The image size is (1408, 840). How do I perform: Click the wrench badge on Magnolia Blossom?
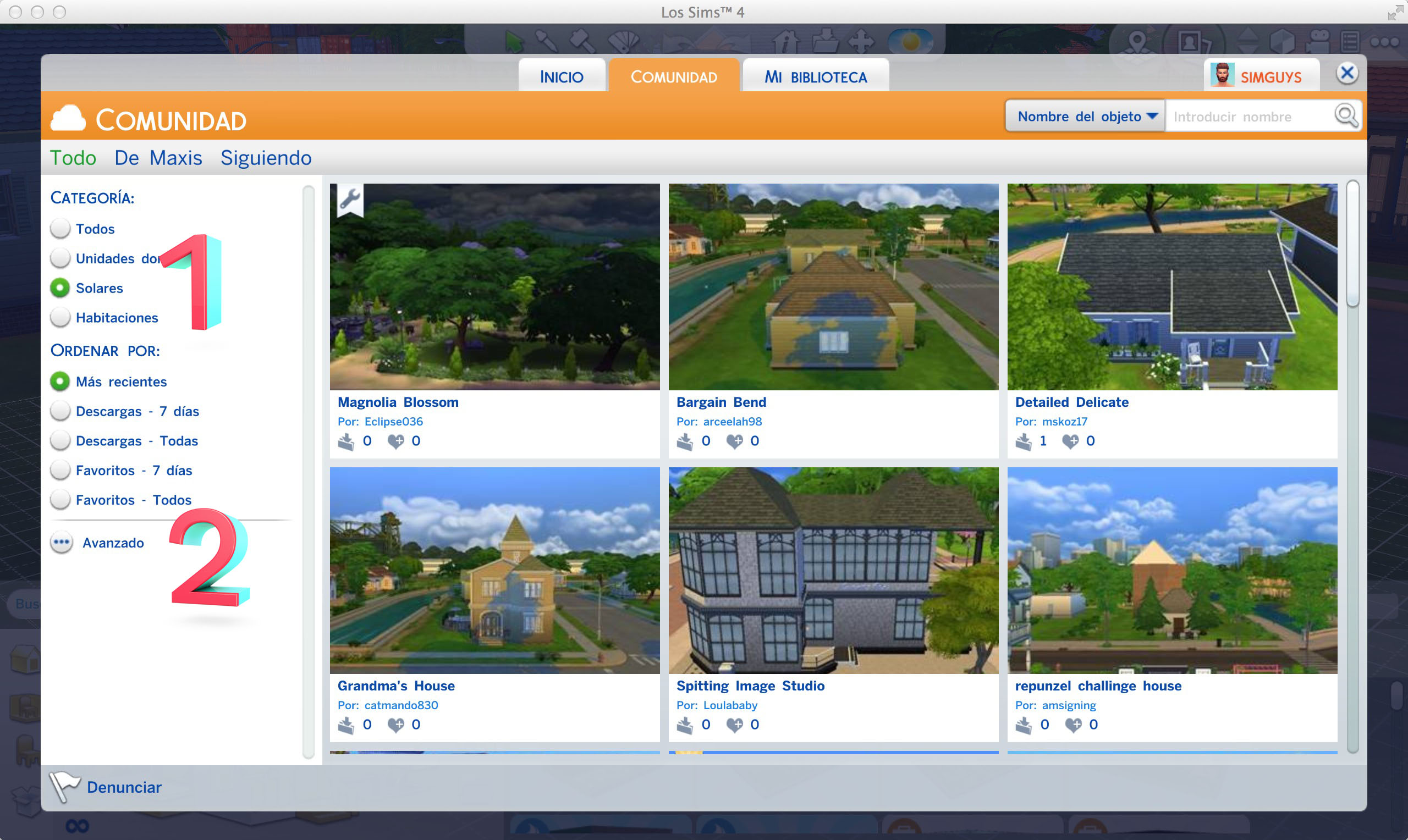(x=350, y=199)
